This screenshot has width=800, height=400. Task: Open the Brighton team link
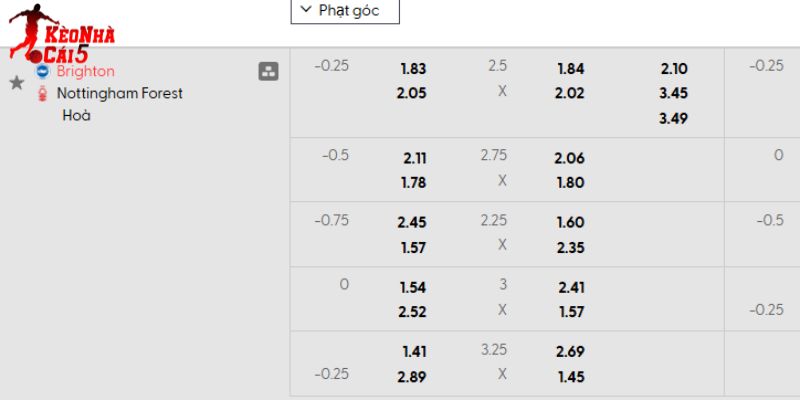click(x=86, y=71)
